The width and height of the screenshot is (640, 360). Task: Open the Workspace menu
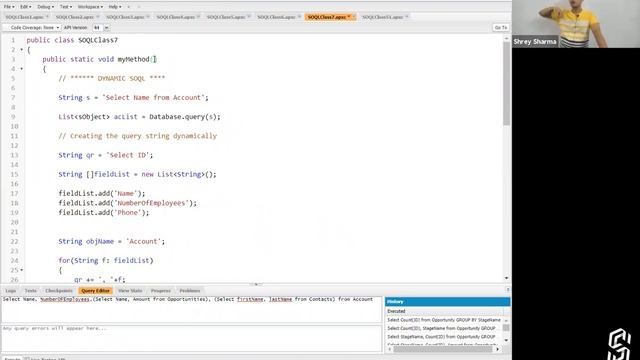90,7
